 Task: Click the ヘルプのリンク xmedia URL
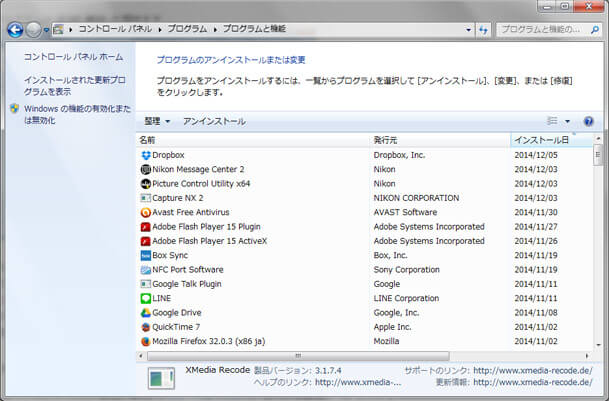(358, 382)
